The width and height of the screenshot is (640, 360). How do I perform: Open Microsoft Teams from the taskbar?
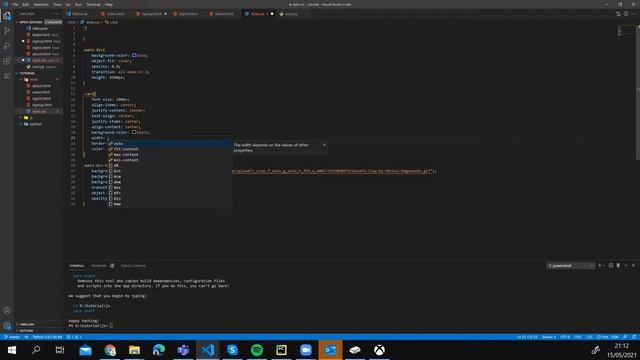tap(183, 350)
